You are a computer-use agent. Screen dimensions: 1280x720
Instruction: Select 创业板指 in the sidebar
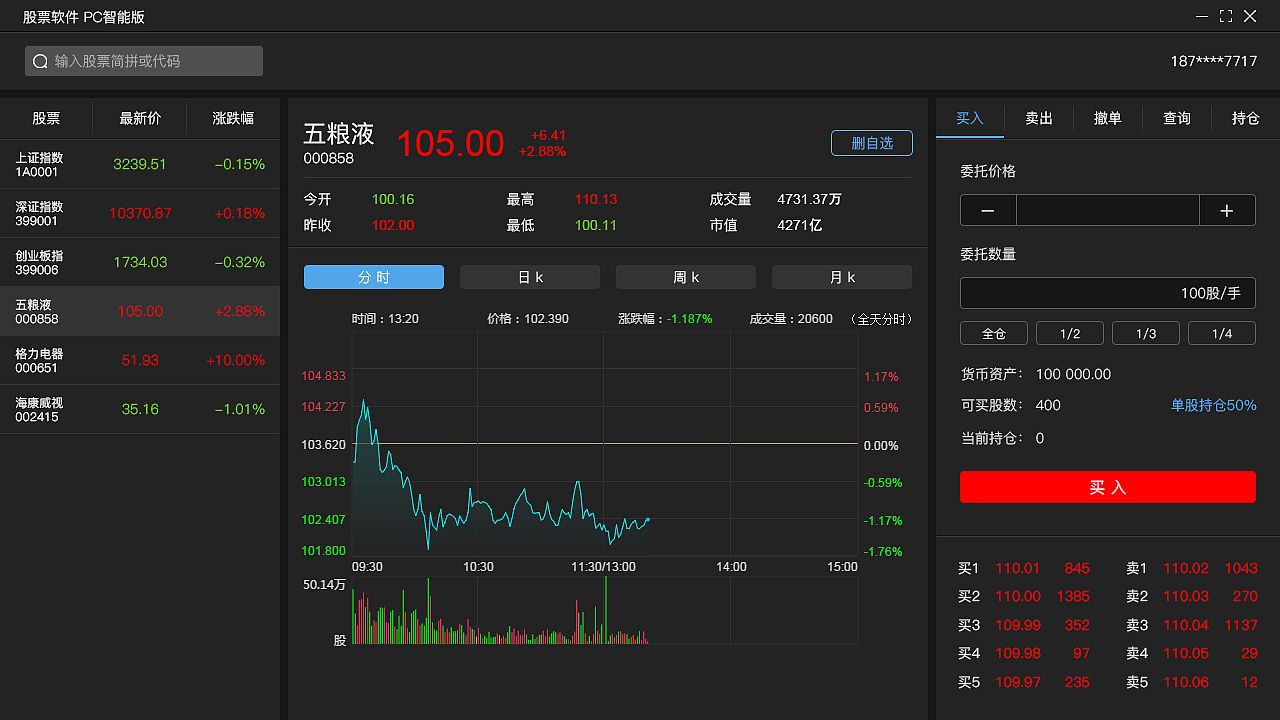140,262
